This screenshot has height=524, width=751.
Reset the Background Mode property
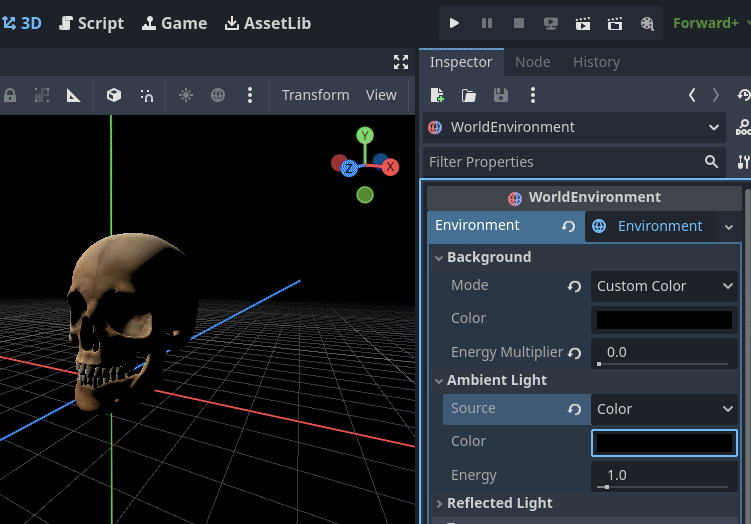574,286
